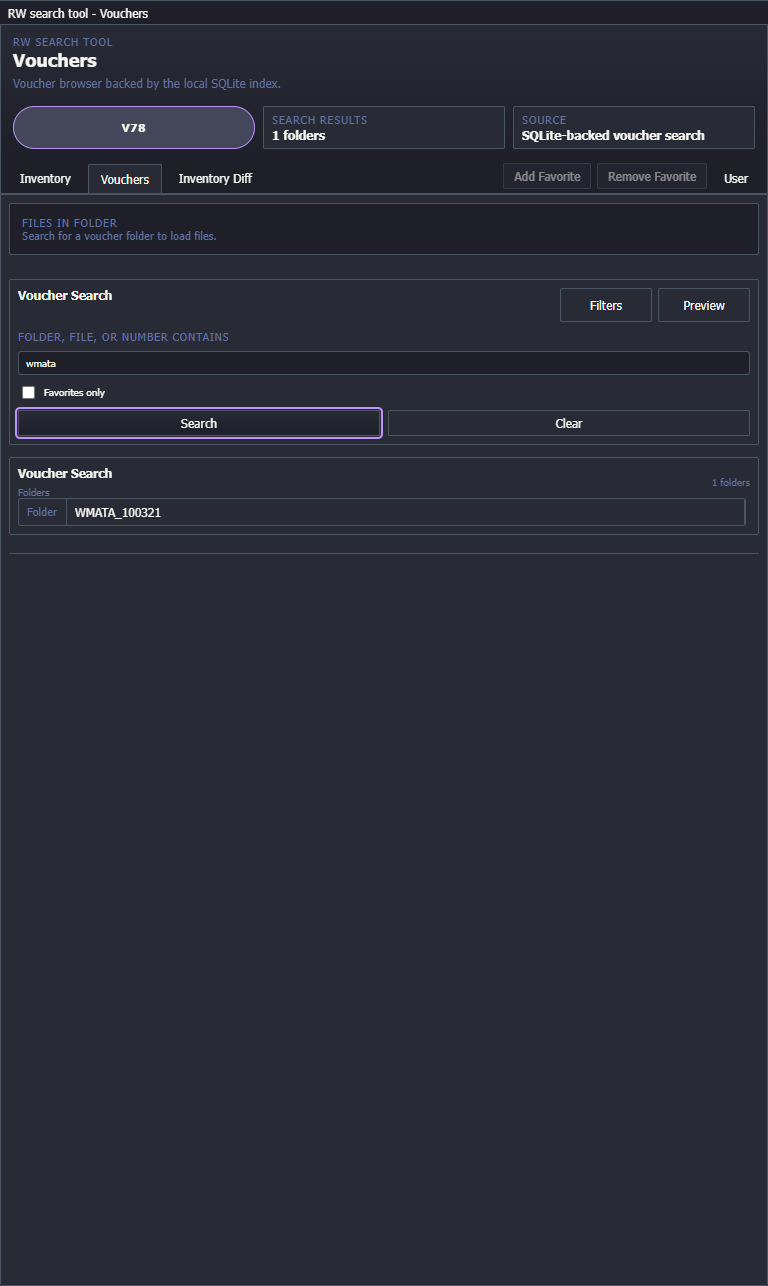Screen dimensions: 768x1286
Task: Run the voucher Search button
Action: (199, 424)
